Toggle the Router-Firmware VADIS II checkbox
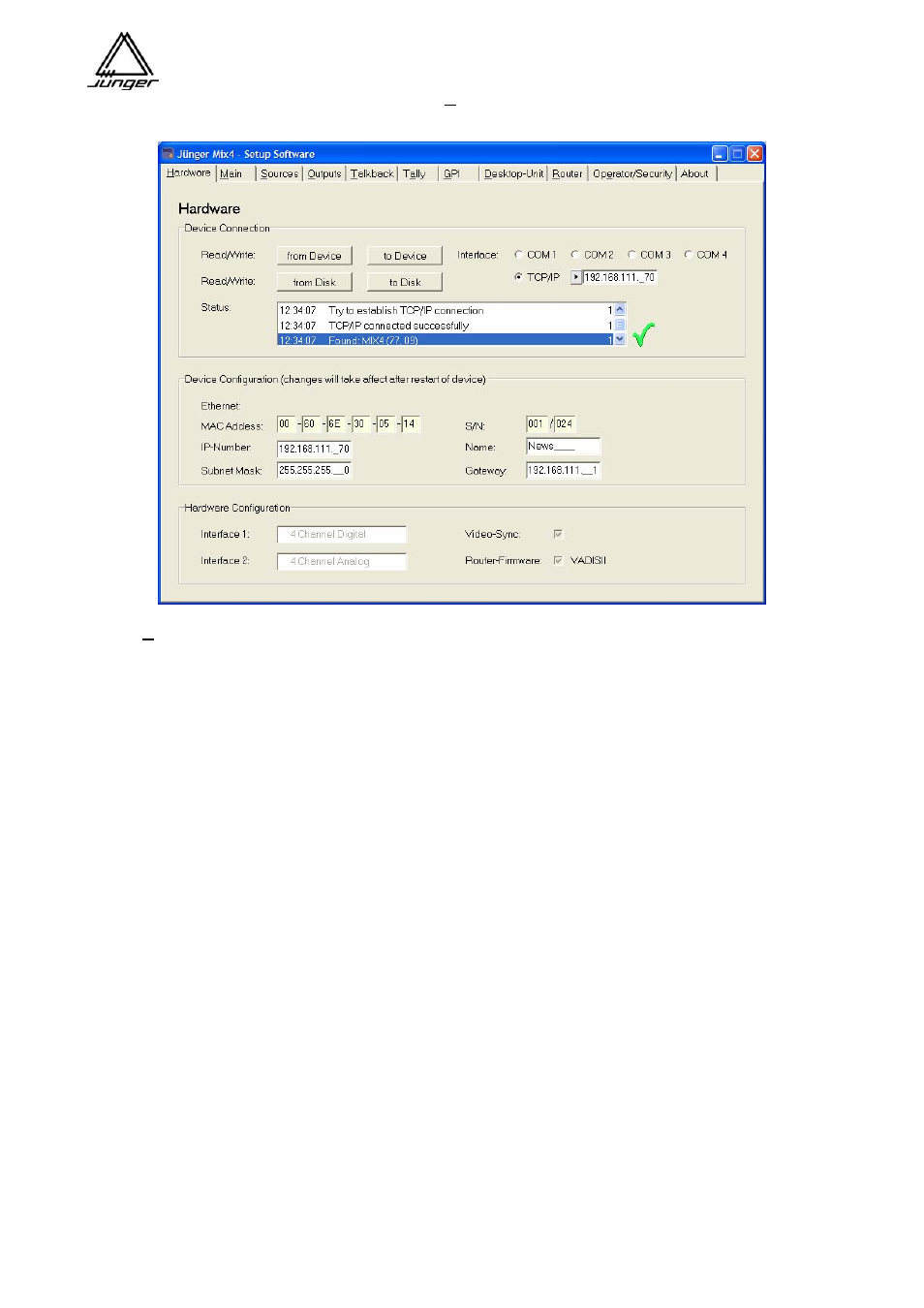 click(x=558, y=560)
